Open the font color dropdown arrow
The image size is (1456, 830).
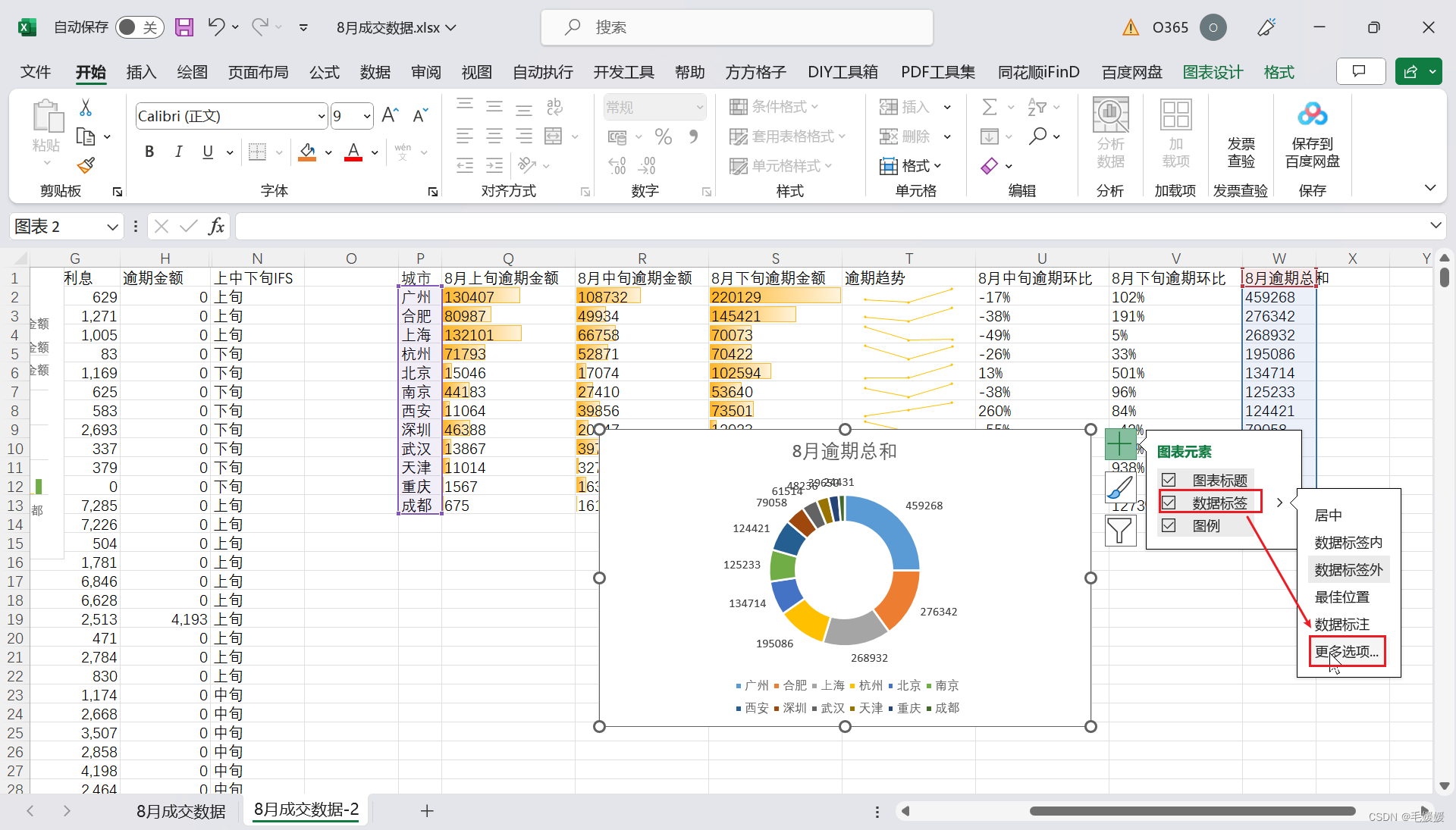(375, 152)
